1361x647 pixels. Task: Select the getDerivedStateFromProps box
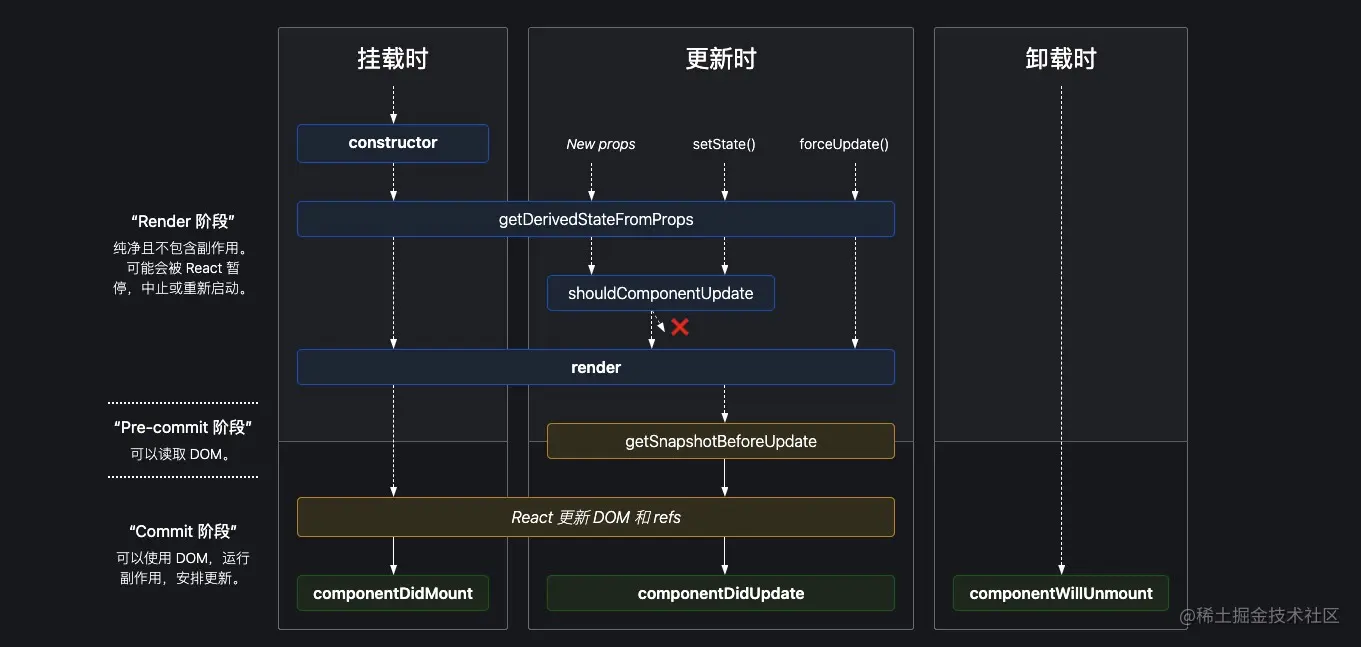(596, 219)
